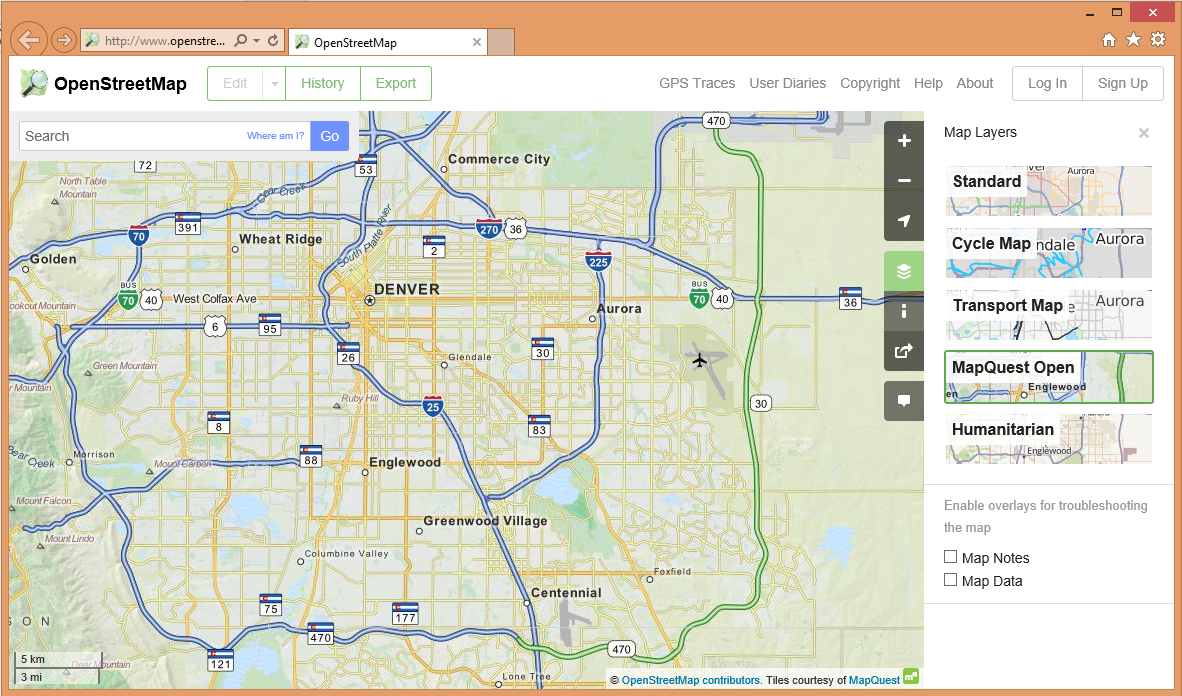The image size is (1182, 696).
Task: Open the browser home icon
Action: (x=1108, y=40)
